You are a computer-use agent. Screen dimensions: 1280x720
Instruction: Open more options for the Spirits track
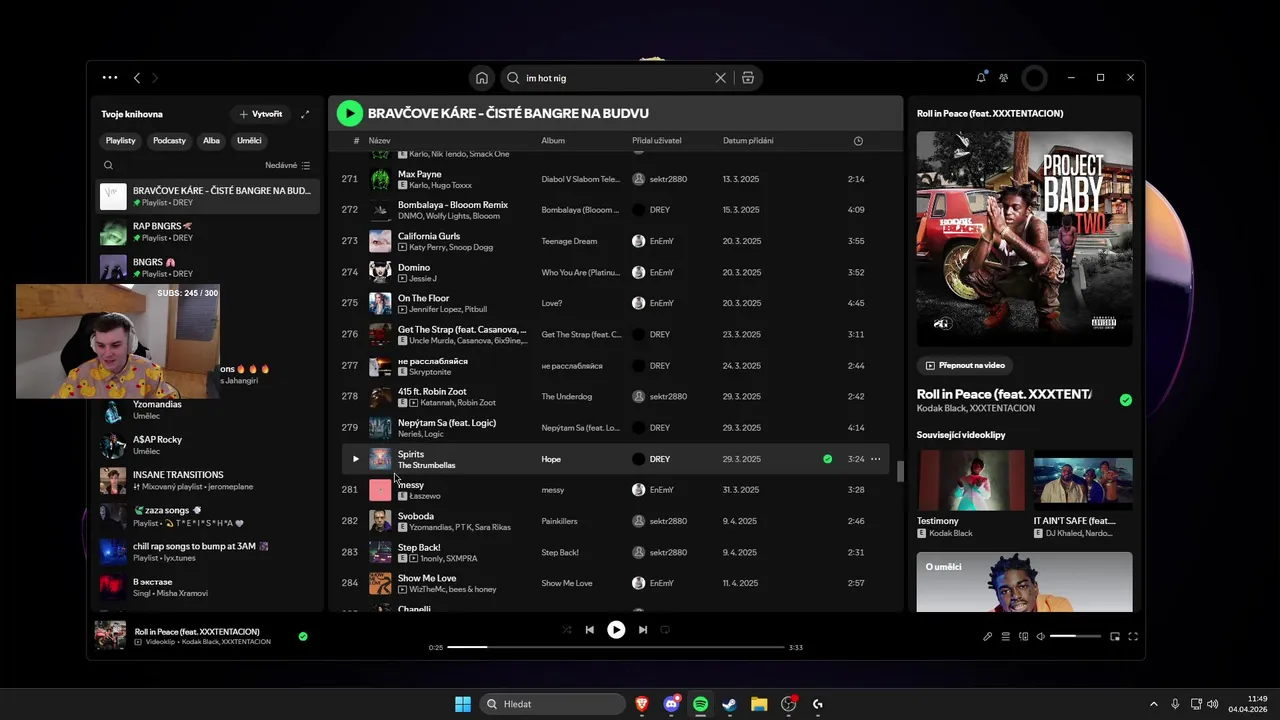[876, 459]
